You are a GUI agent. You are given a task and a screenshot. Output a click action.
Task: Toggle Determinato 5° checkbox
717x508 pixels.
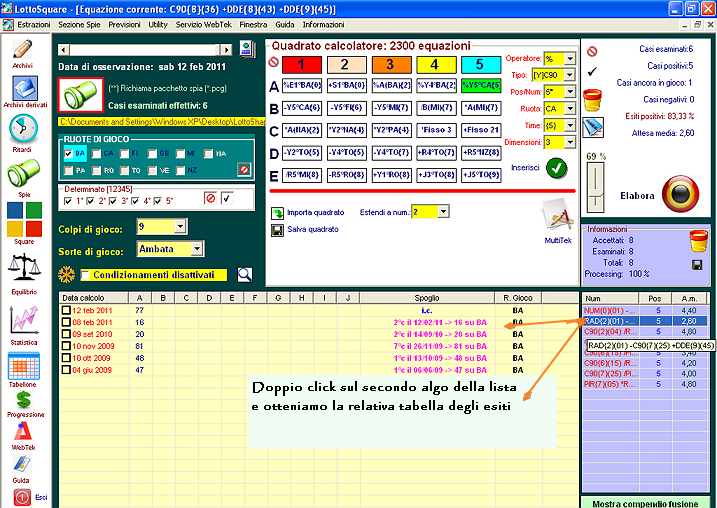coord(157,201)
